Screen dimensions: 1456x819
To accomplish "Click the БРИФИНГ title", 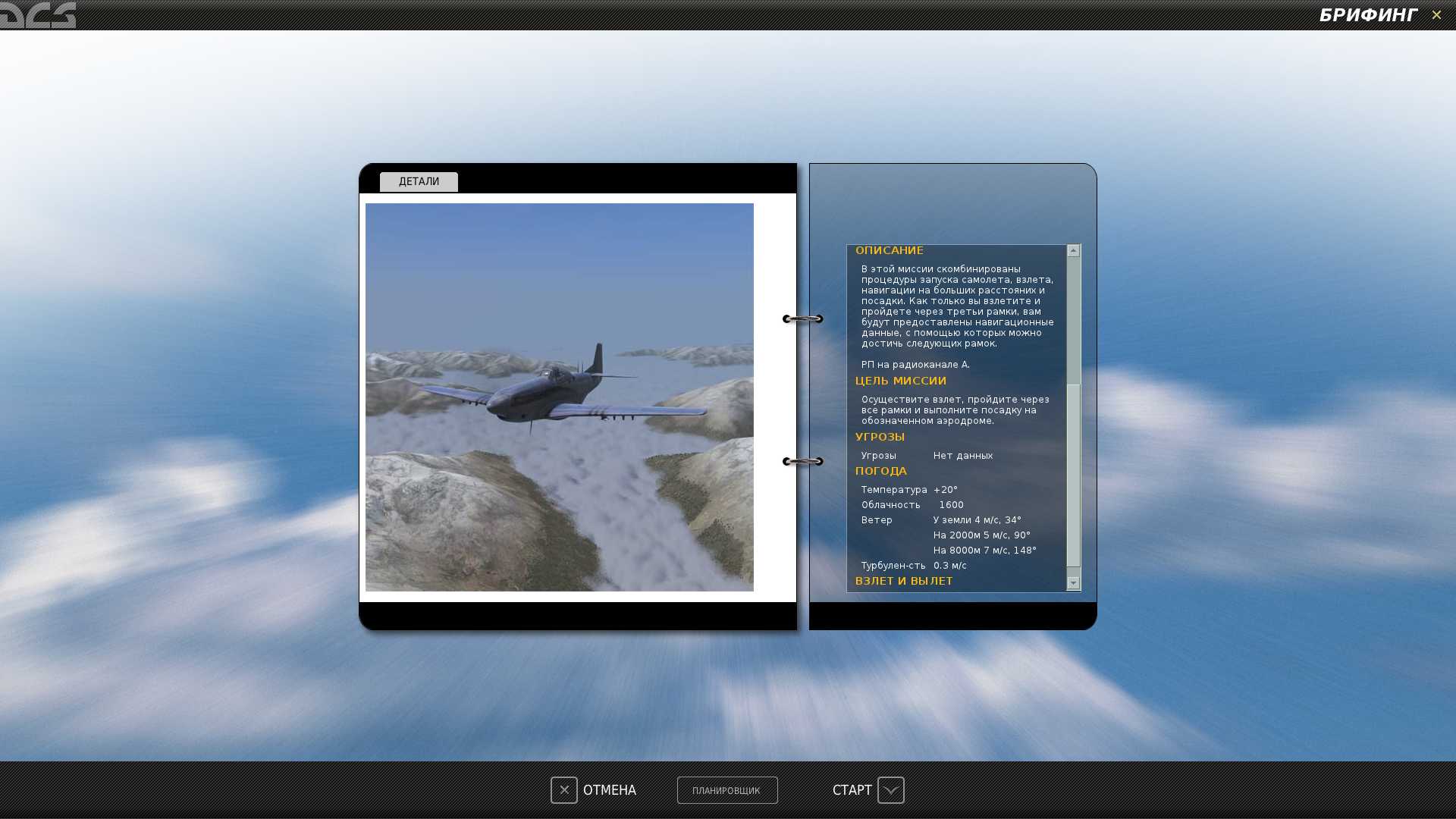I will [1369, 15].
